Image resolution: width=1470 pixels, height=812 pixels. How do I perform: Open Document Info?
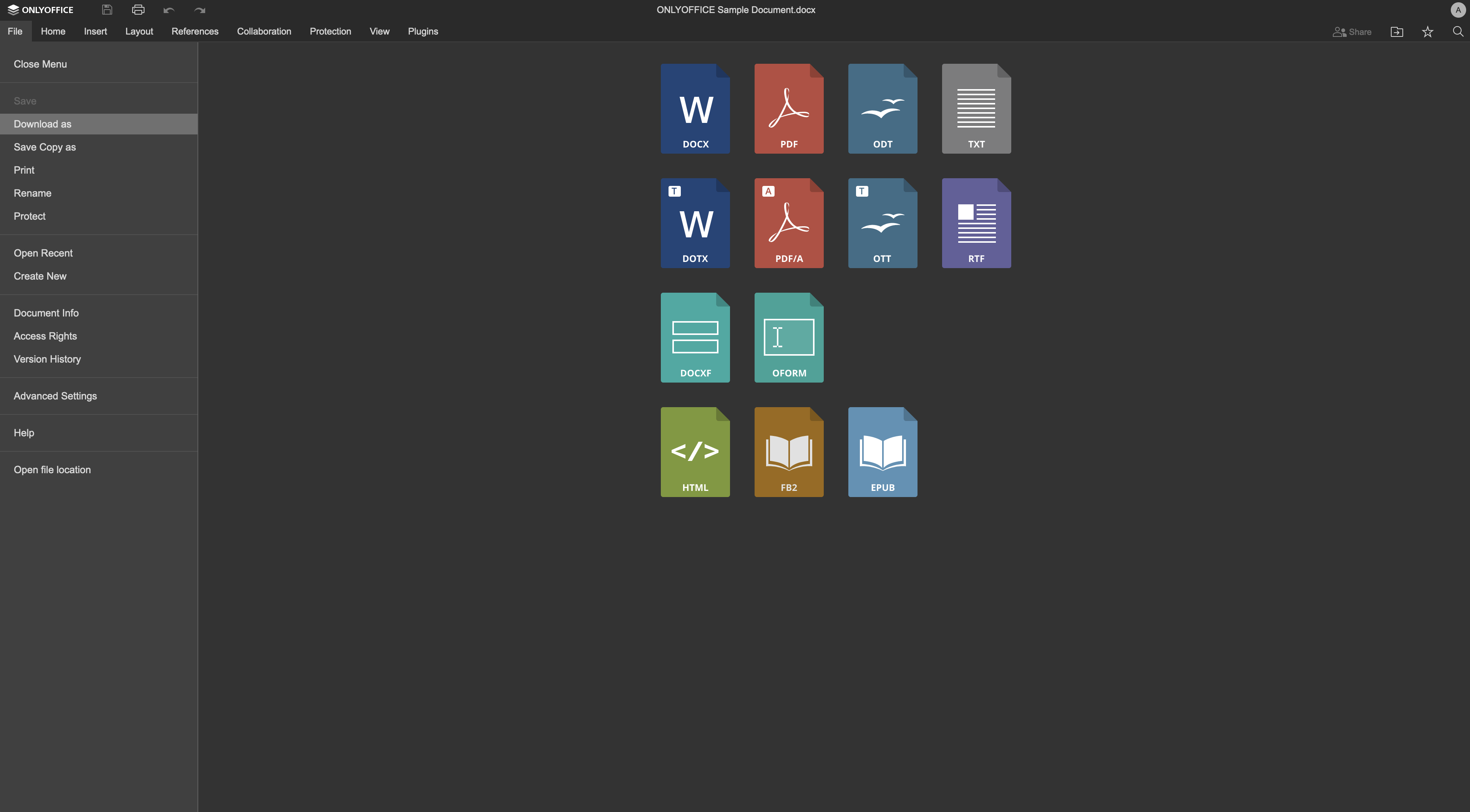coord(99,313)
